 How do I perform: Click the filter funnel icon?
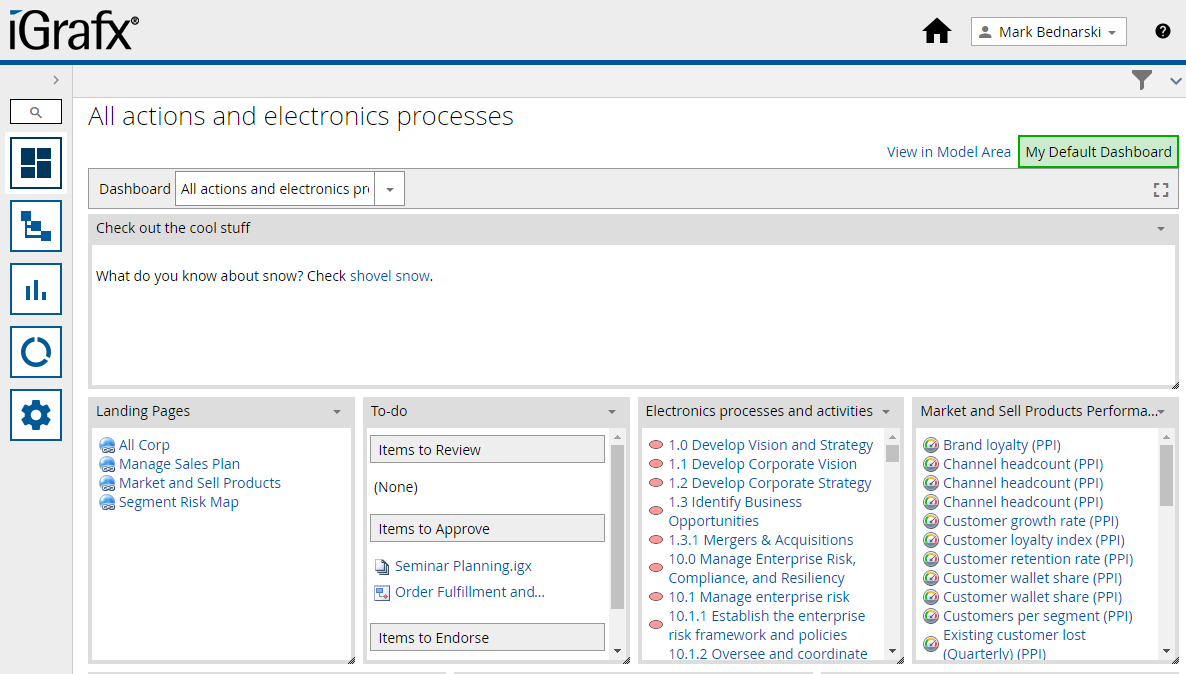(x=1142, y=80)
